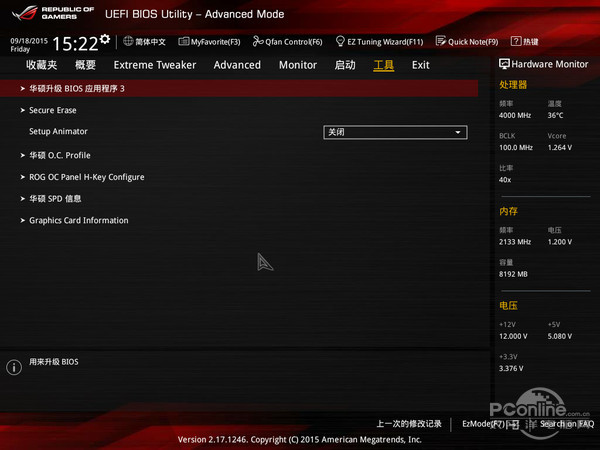
Task: Click the 09/18/2015 date display
Action: [x=29, y=41]
